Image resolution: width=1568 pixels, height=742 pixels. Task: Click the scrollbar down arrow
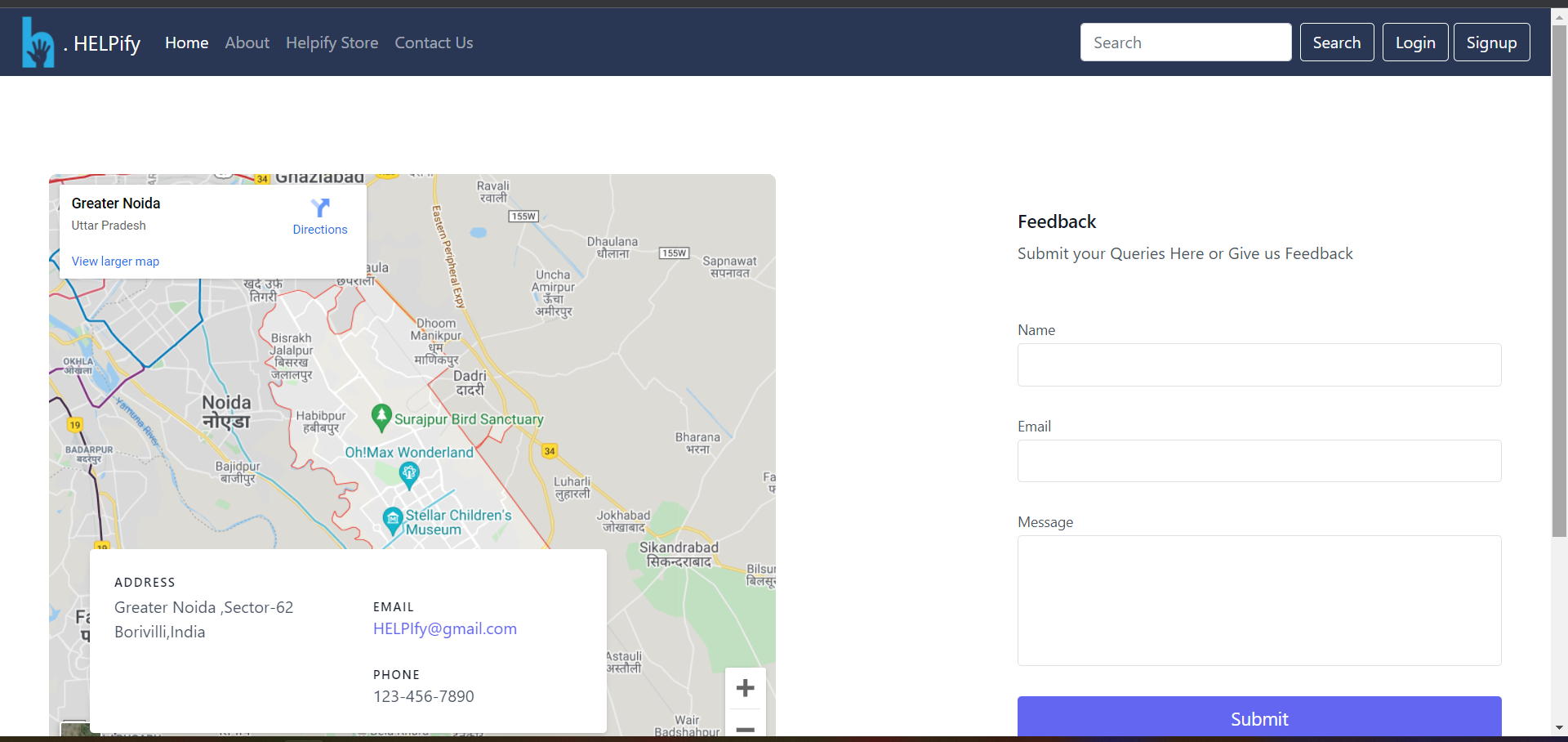[x=1559, y=727]
